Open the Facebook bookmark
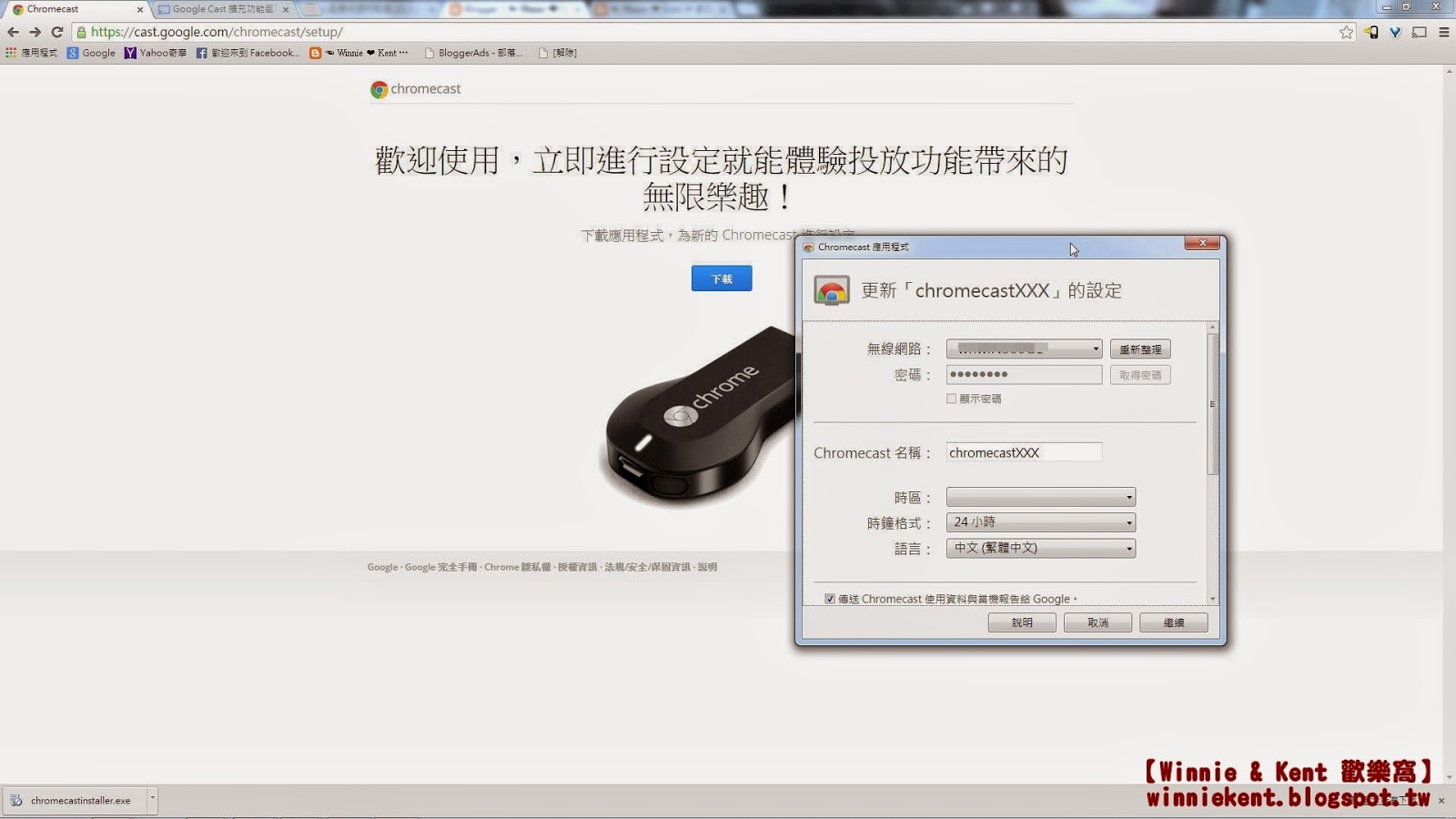Screen dimensions: 1456x819 click(248, 53)
